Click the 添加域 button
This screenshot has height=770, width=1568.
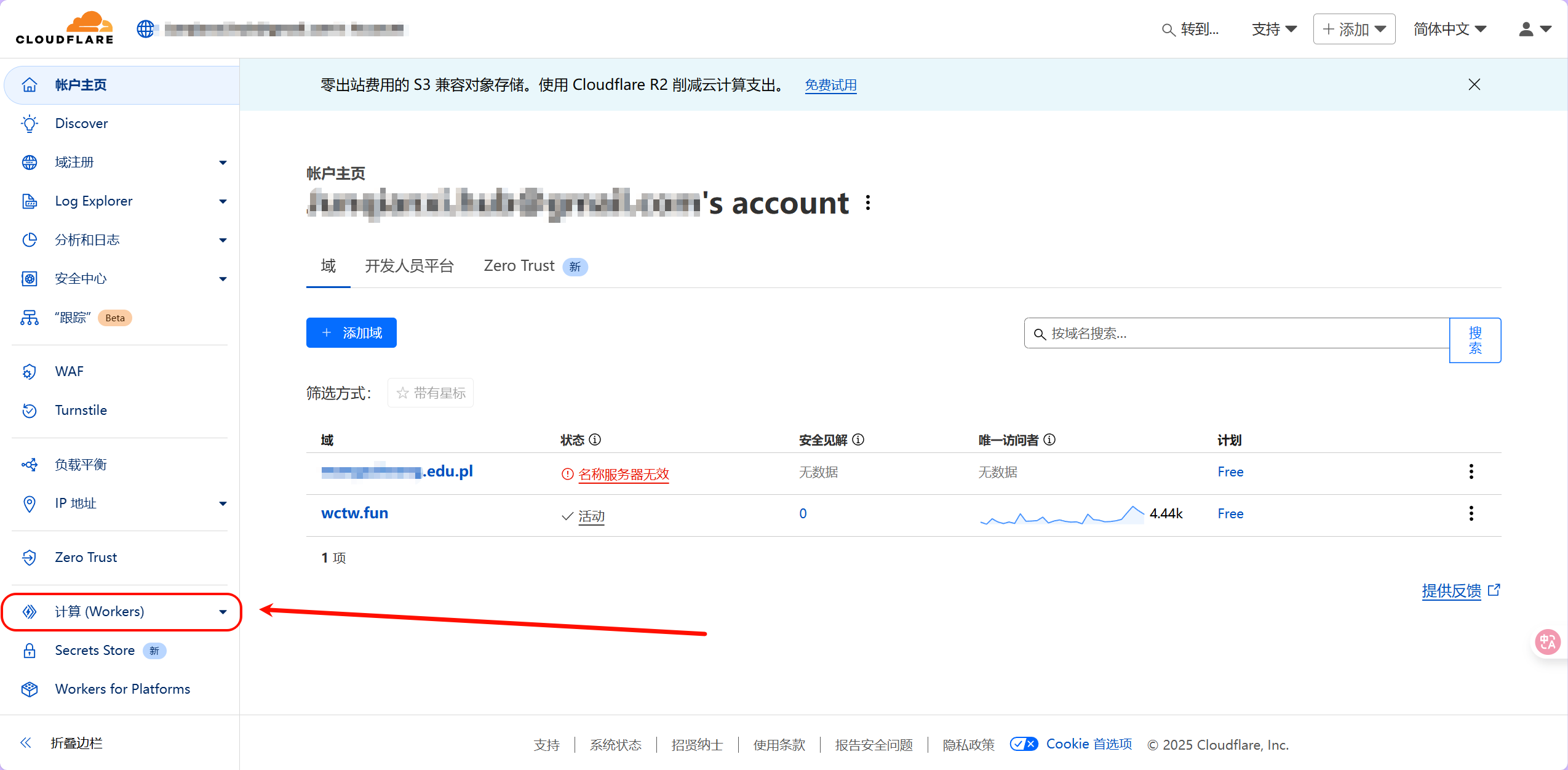tap(351, 332)
